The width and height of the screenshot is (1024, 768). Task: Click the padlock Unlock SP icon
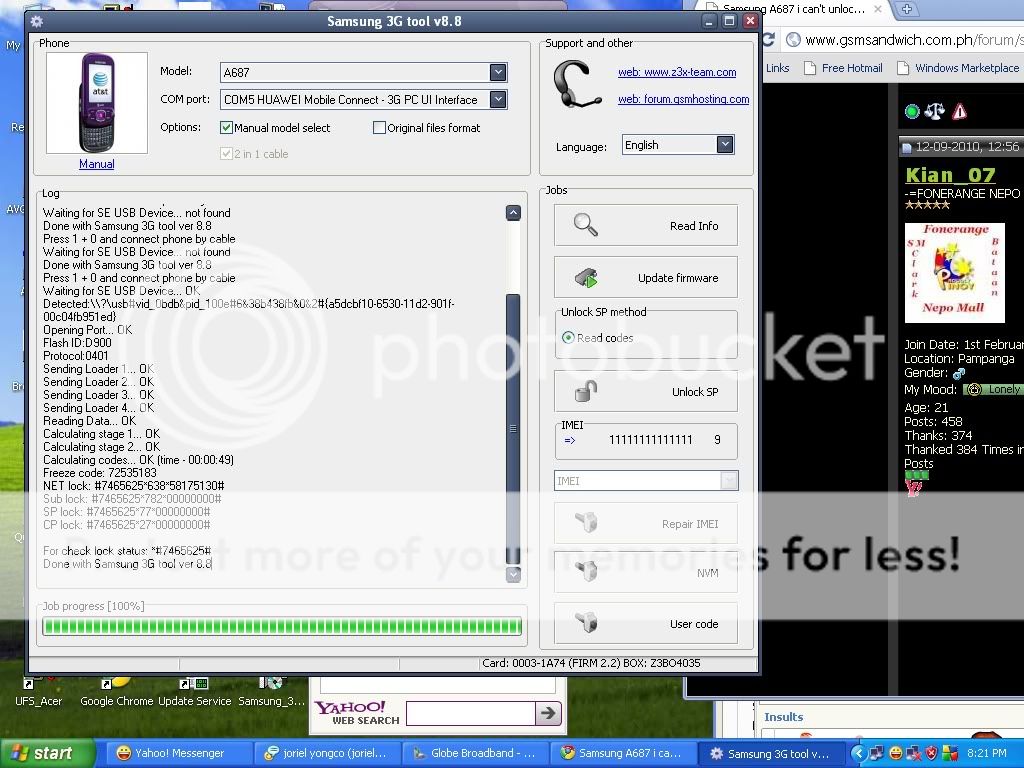[586, 391]
